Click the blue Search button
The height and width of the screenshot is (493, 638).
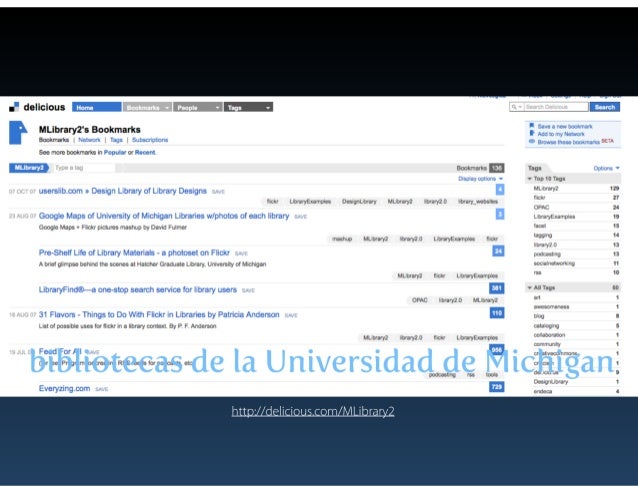(605, 107)
